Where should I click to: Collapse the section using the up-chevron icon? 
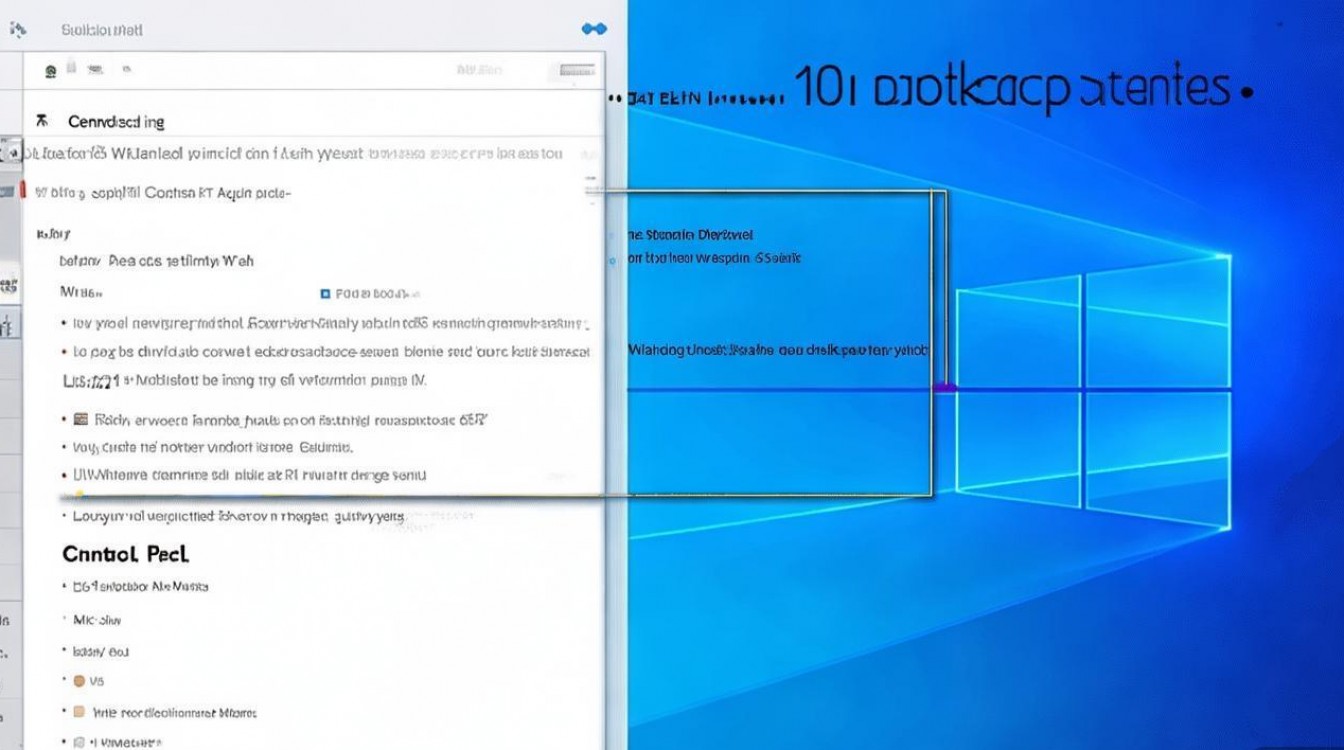pyautogui.click(x=42, y=121)
